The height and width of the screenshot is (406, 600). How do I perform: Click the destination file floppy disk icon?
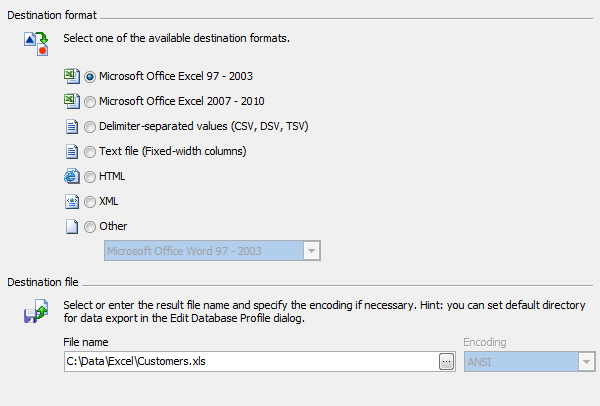pos(36,311)
